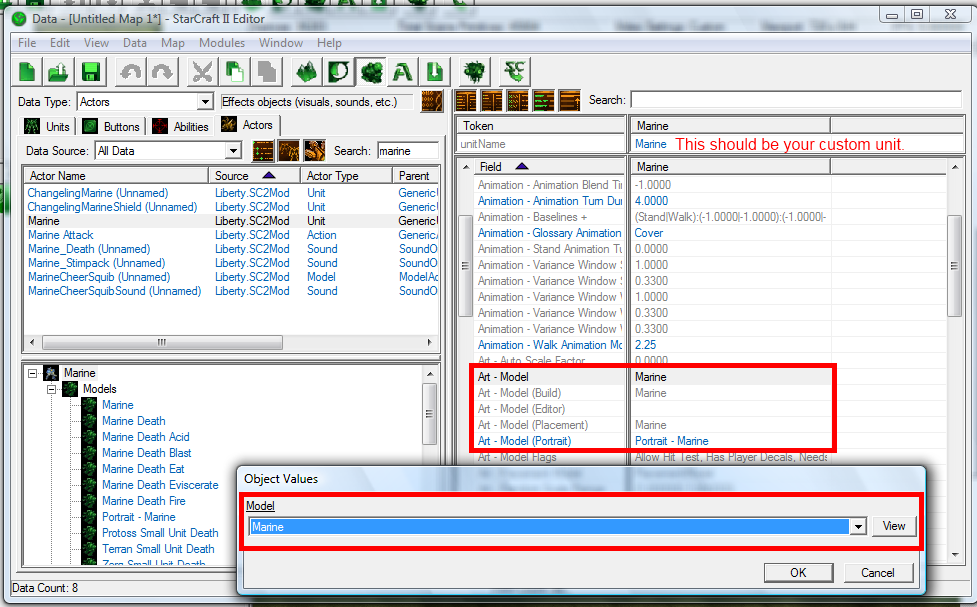Click the middle orange icon next to Data Source
Image resolution: width=977 pixels, height=607 pixels.
pos(289,151)
